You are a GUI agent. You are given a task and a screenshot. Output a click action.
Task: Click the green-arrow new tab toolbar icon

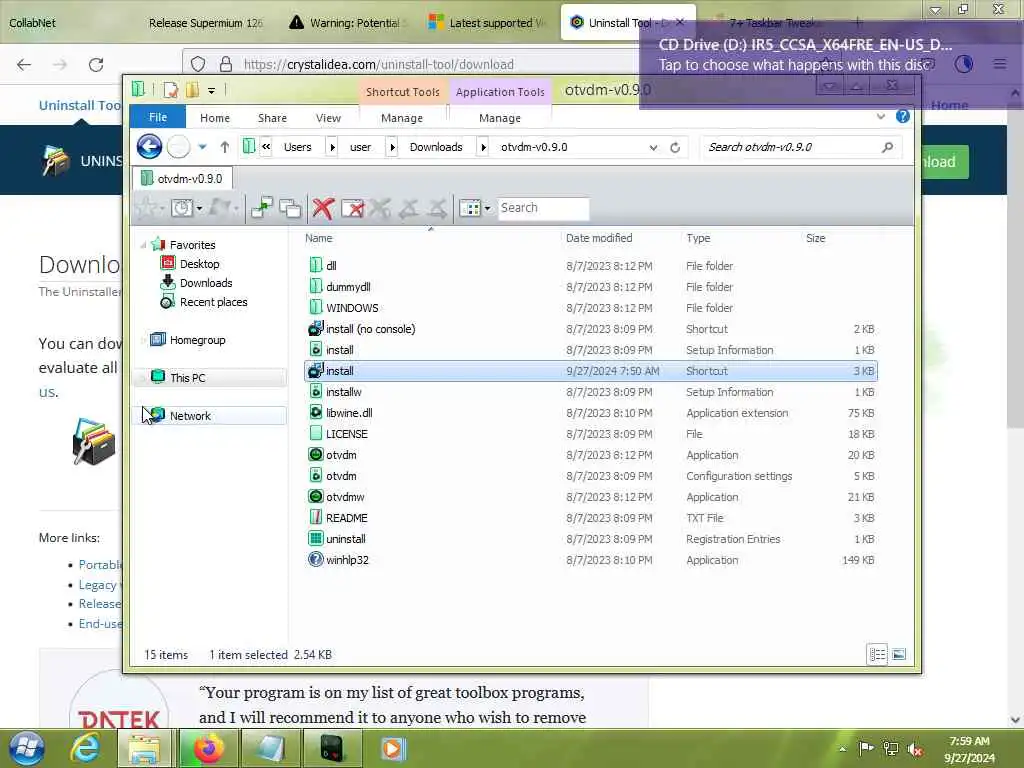pos(262,208)
